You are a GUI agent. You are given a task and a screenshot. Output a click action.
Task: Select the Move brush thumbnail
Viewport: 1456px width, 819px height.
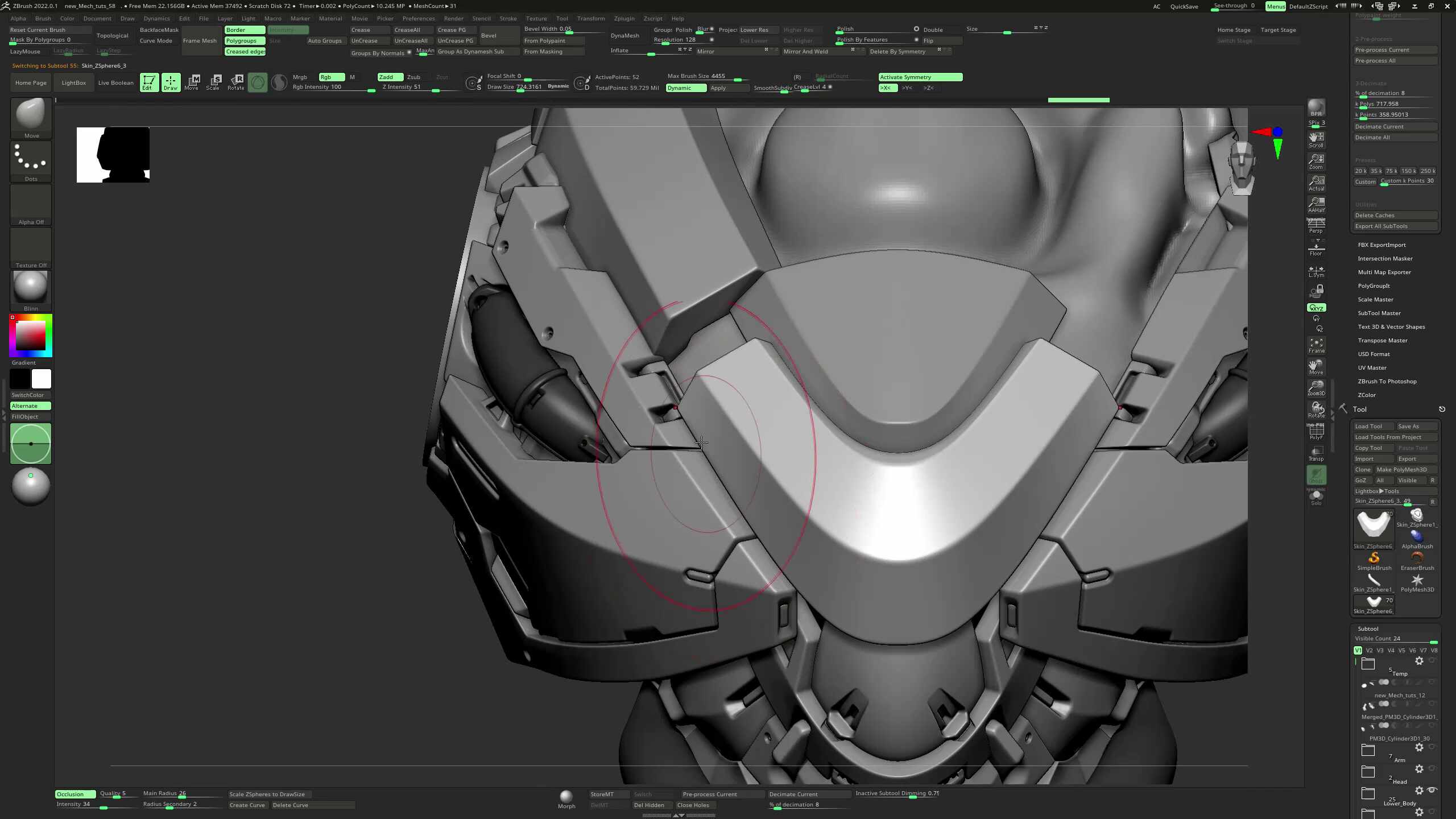[31, 118]
